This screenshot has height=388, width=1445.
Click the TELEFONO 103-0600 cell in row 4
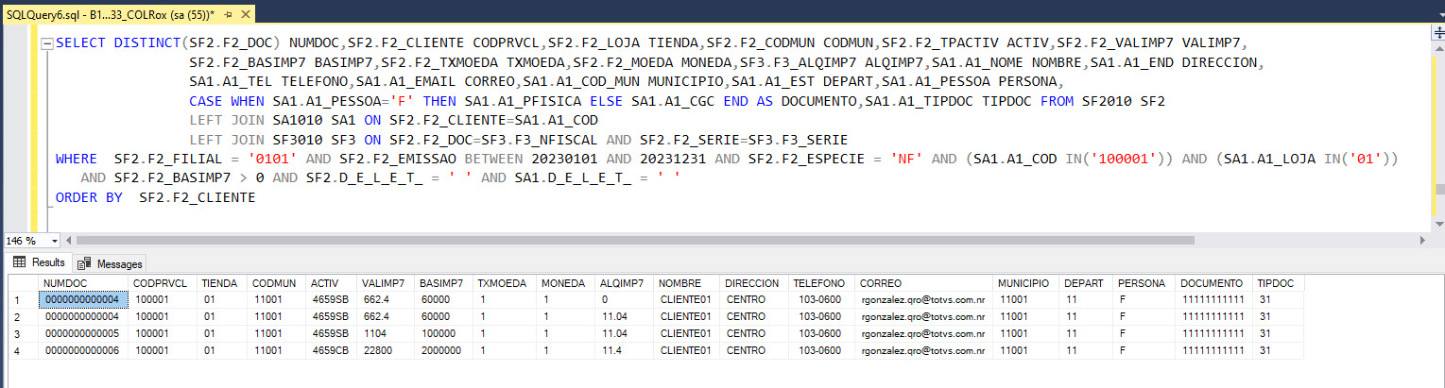pos(822,351)
